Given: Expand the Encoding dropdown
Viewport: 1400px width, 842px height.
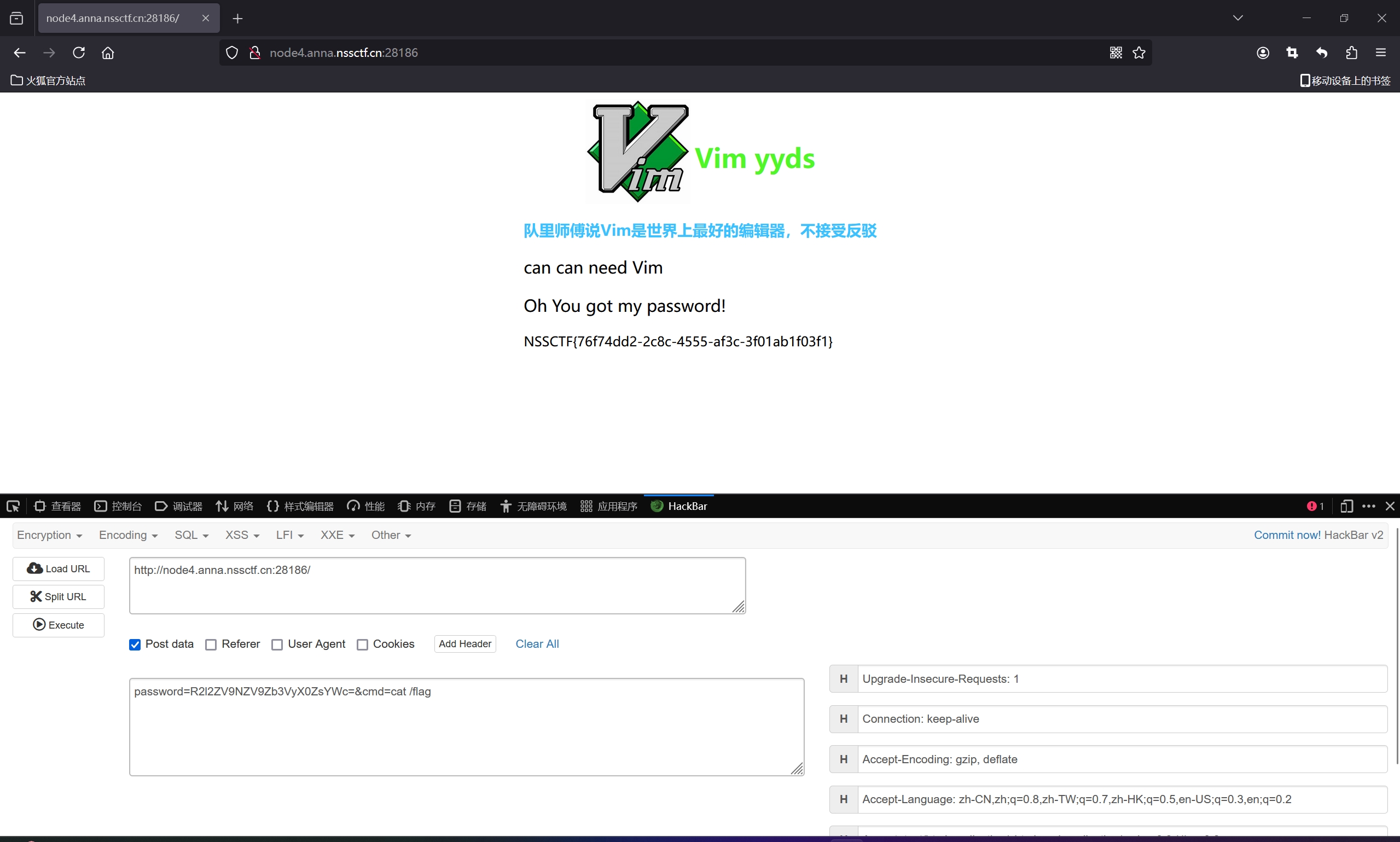Looking at the screenshot, I should pos(128,535).
